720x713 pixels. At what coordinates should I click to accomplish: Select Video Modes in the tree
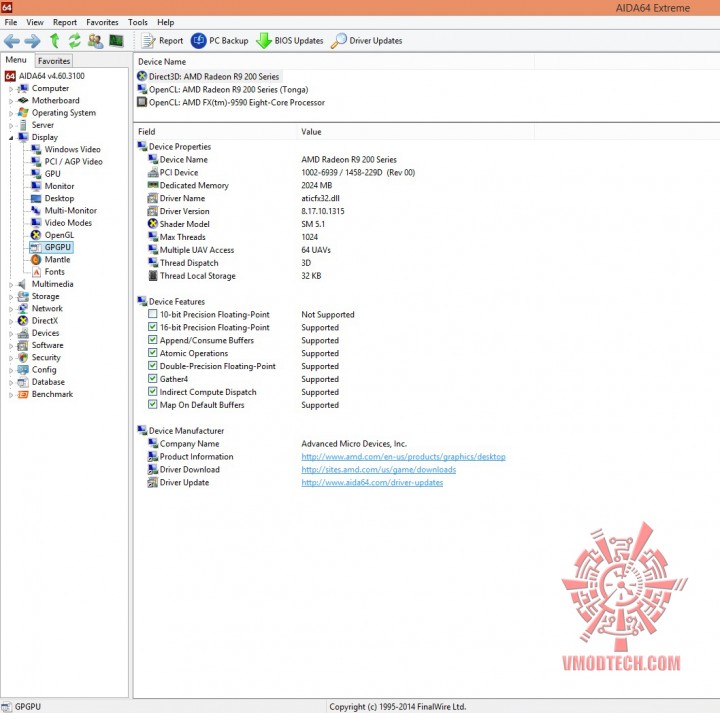68,223
